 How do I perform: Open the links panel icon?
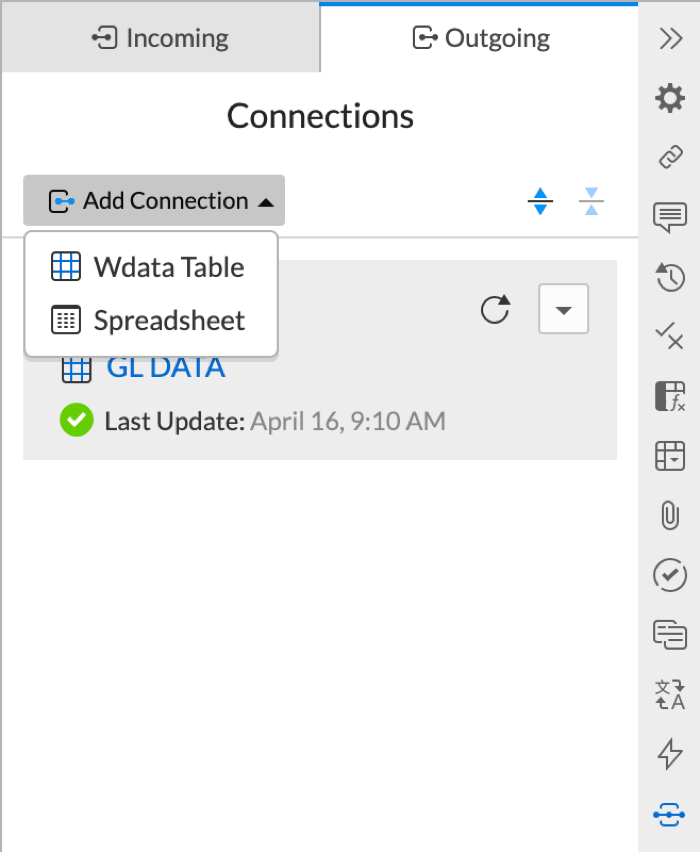[669, 157]
